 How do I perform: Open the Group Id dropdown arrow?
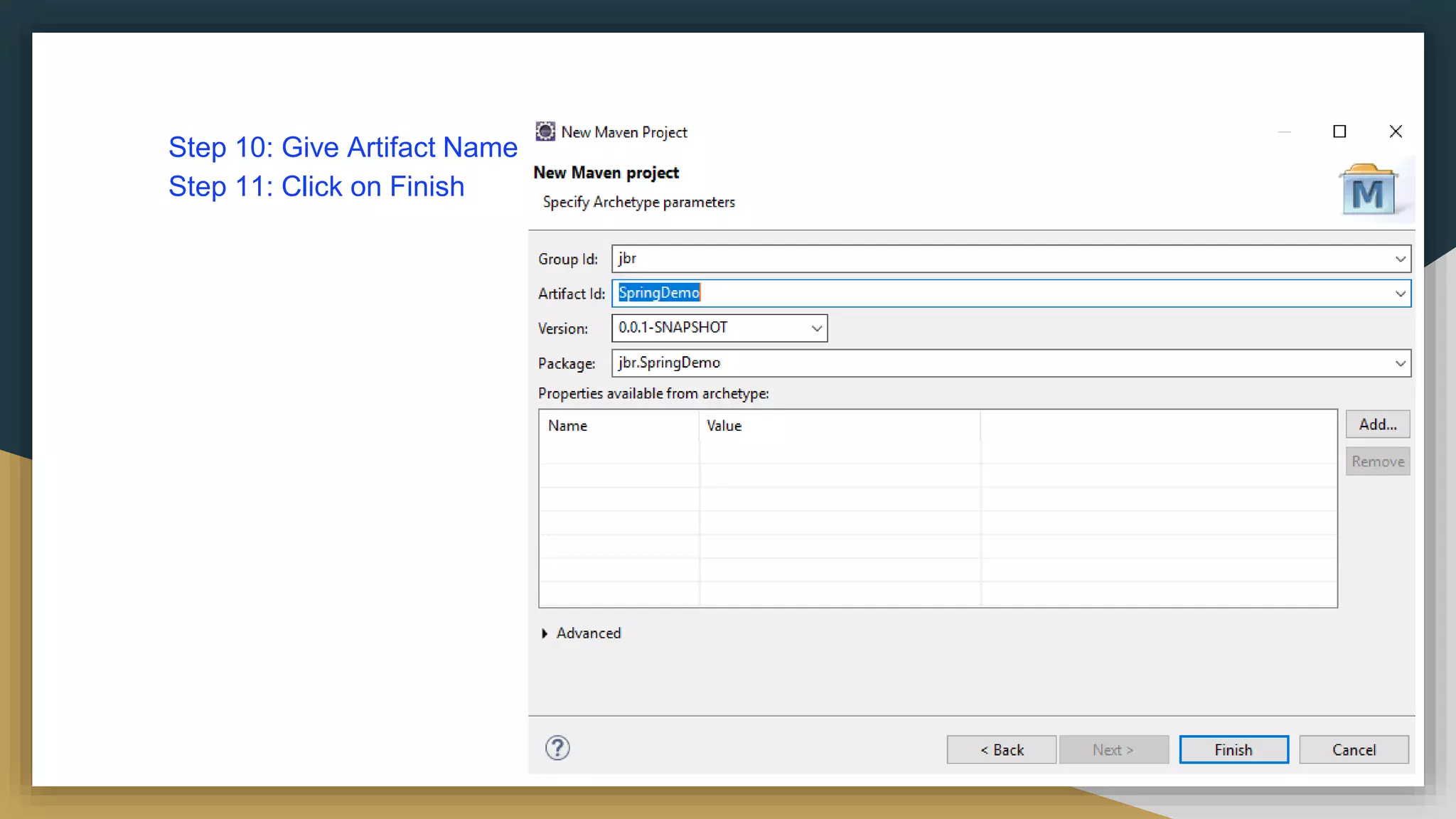pos(1400,259)
